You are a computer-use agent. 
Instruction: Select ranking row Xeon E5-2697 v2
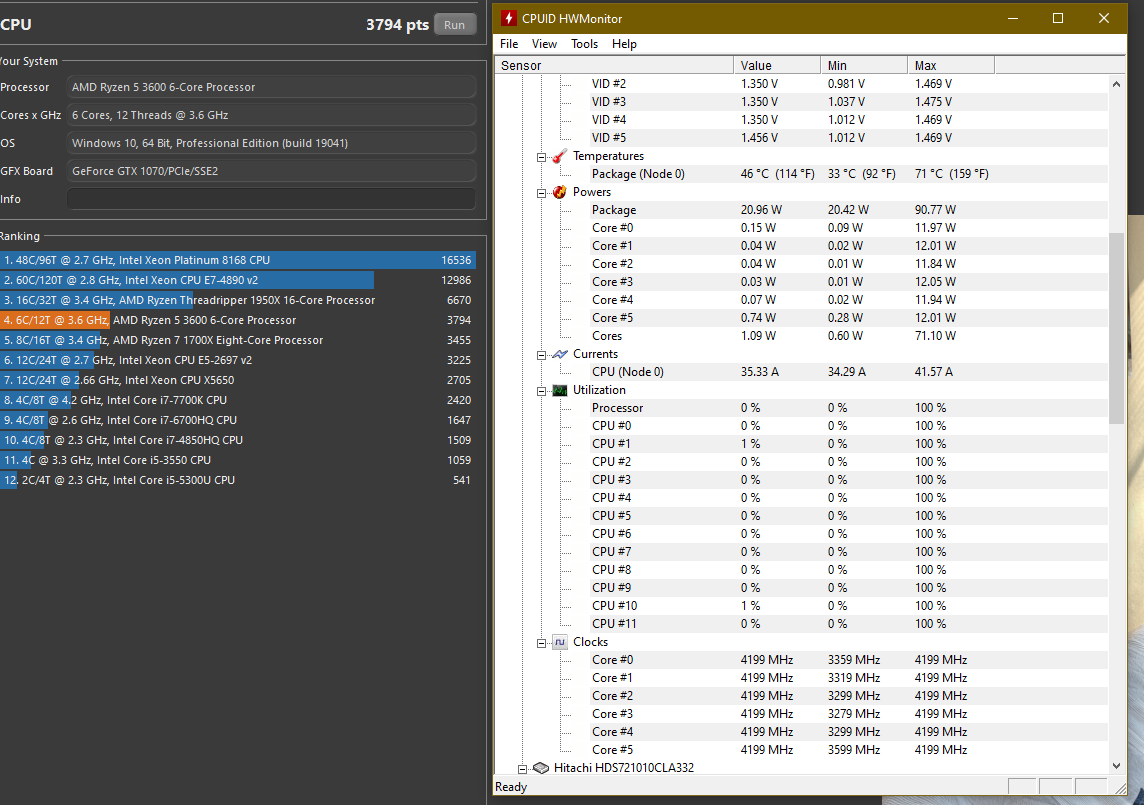pyautogui.click(x=238, y=360)
